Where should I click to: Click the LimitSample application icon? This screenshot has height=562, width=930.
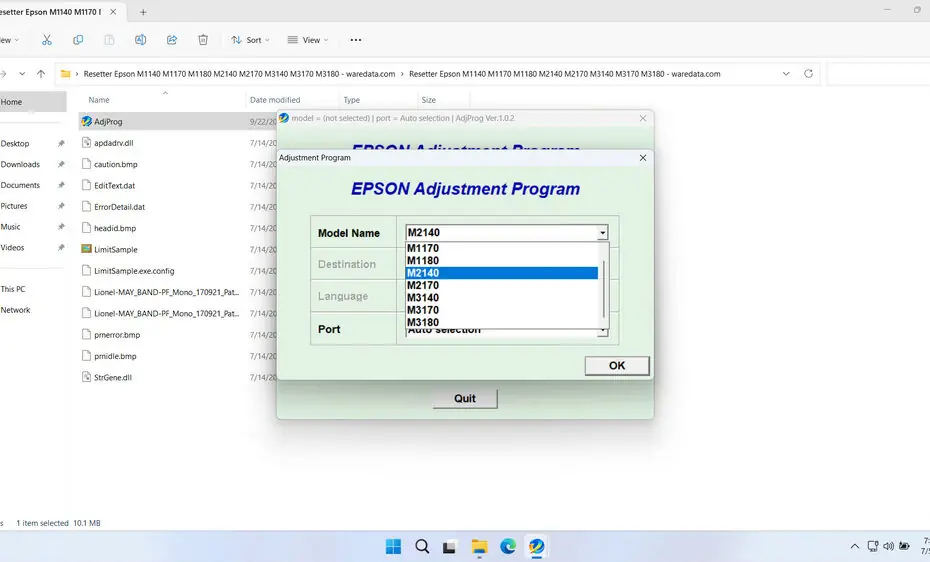[87, 249]
